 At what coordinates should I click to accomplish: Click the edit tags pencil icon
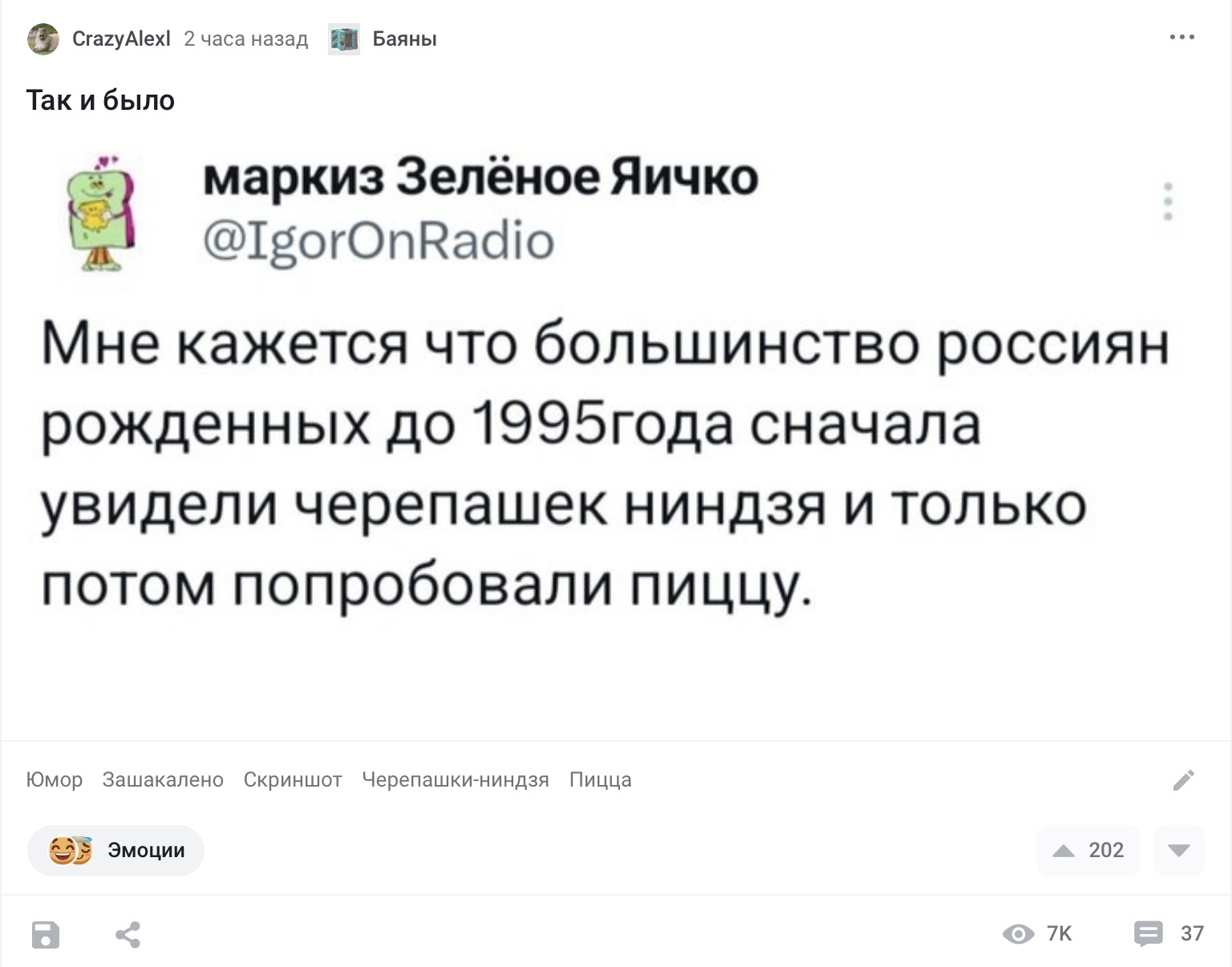tap(1183, 780)
